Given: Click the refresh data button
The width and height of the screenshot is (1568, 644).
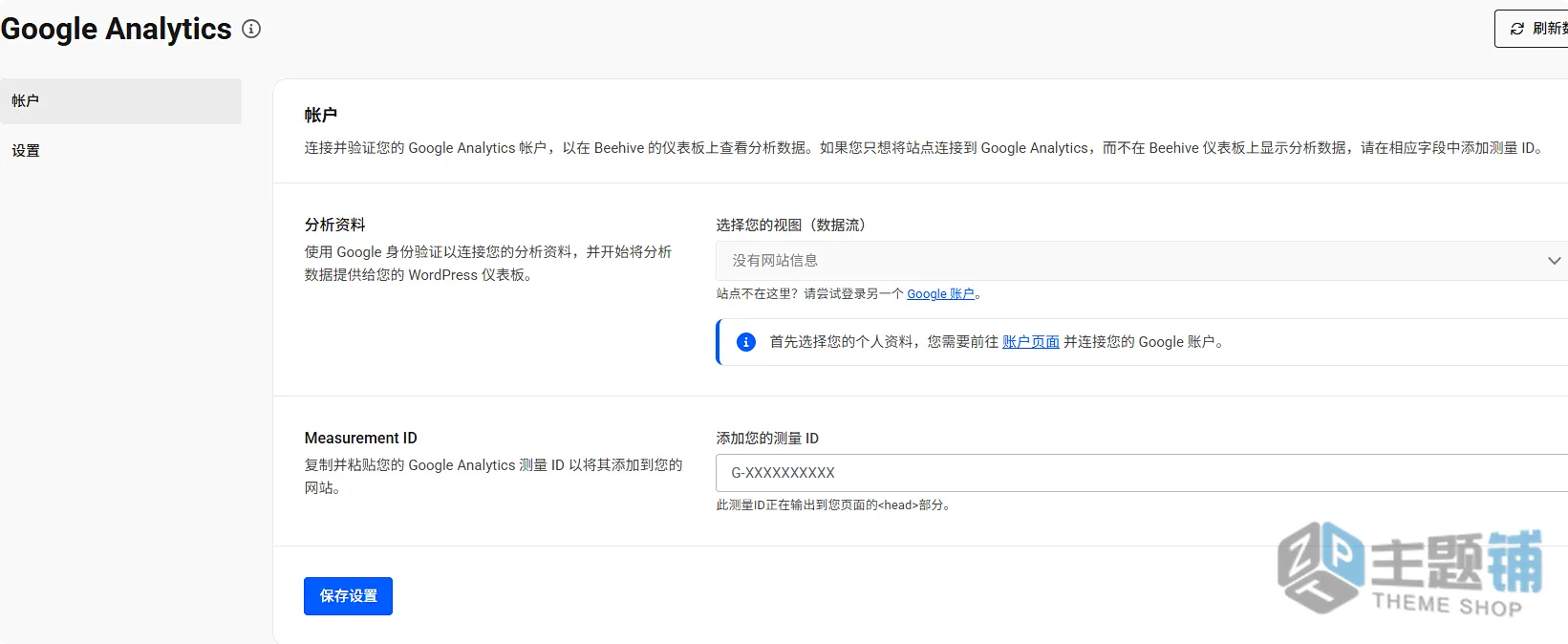Looking at the screenshot, I should pyautogui.click(x=1533, y=29).
